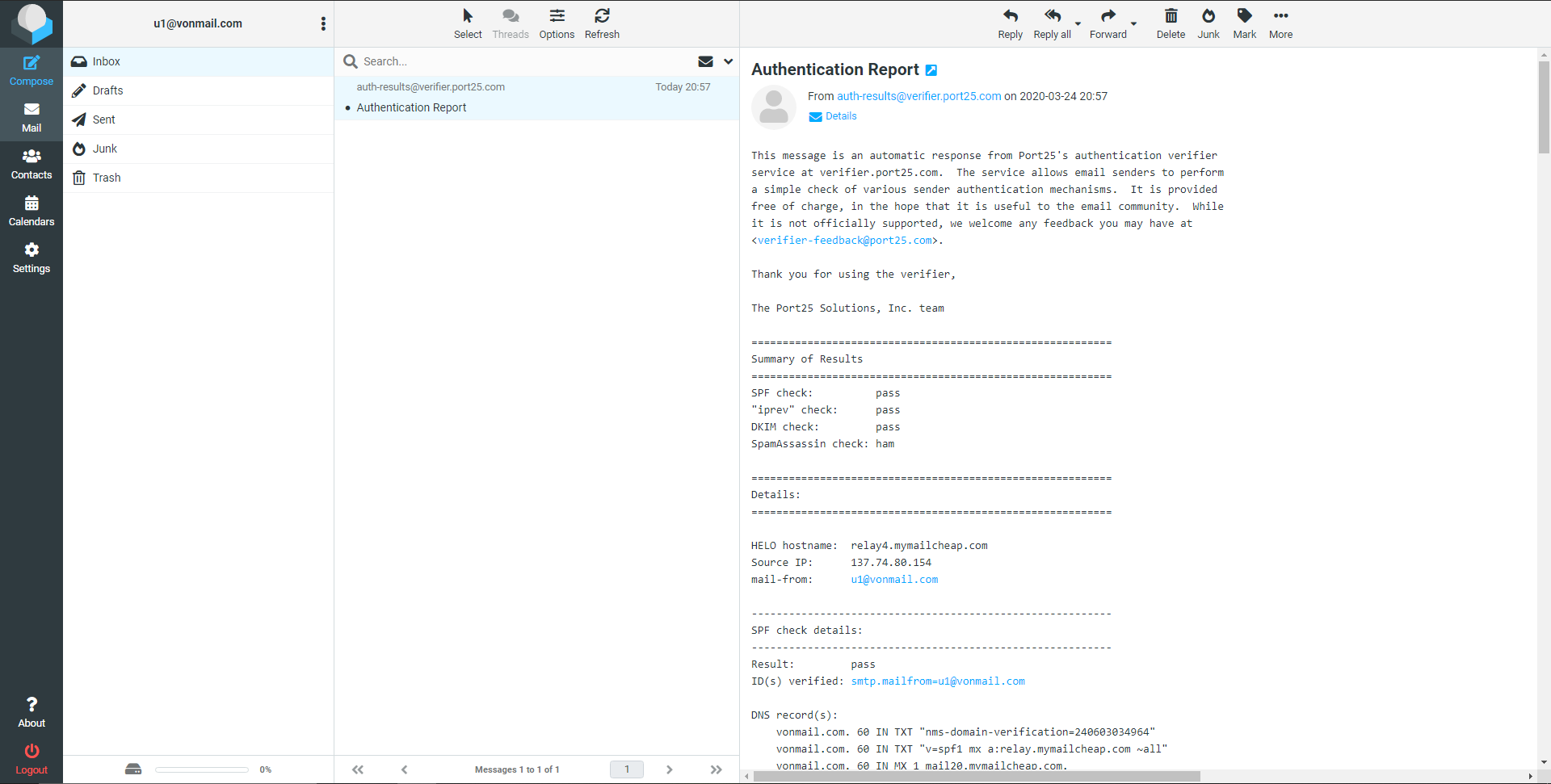
Task: Open the Settings section
Action: pos(32,258)
